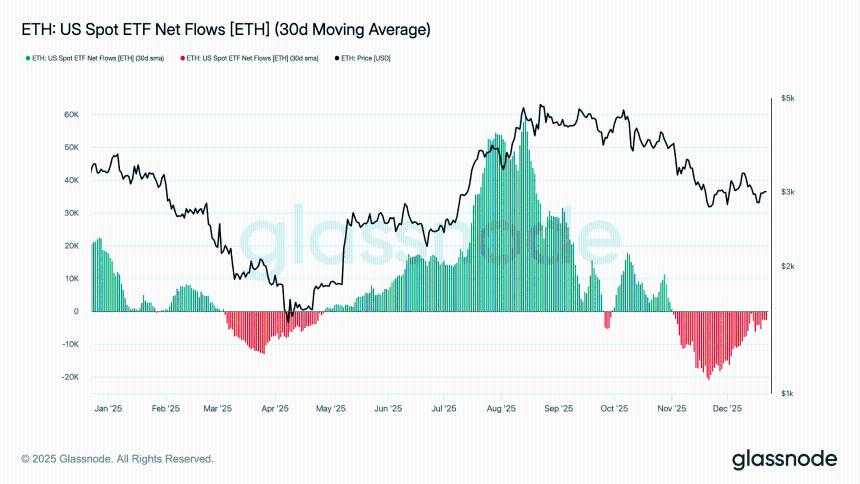Click the $5k right price axis label
Screen dimensions: 860x484
(788, 98)
